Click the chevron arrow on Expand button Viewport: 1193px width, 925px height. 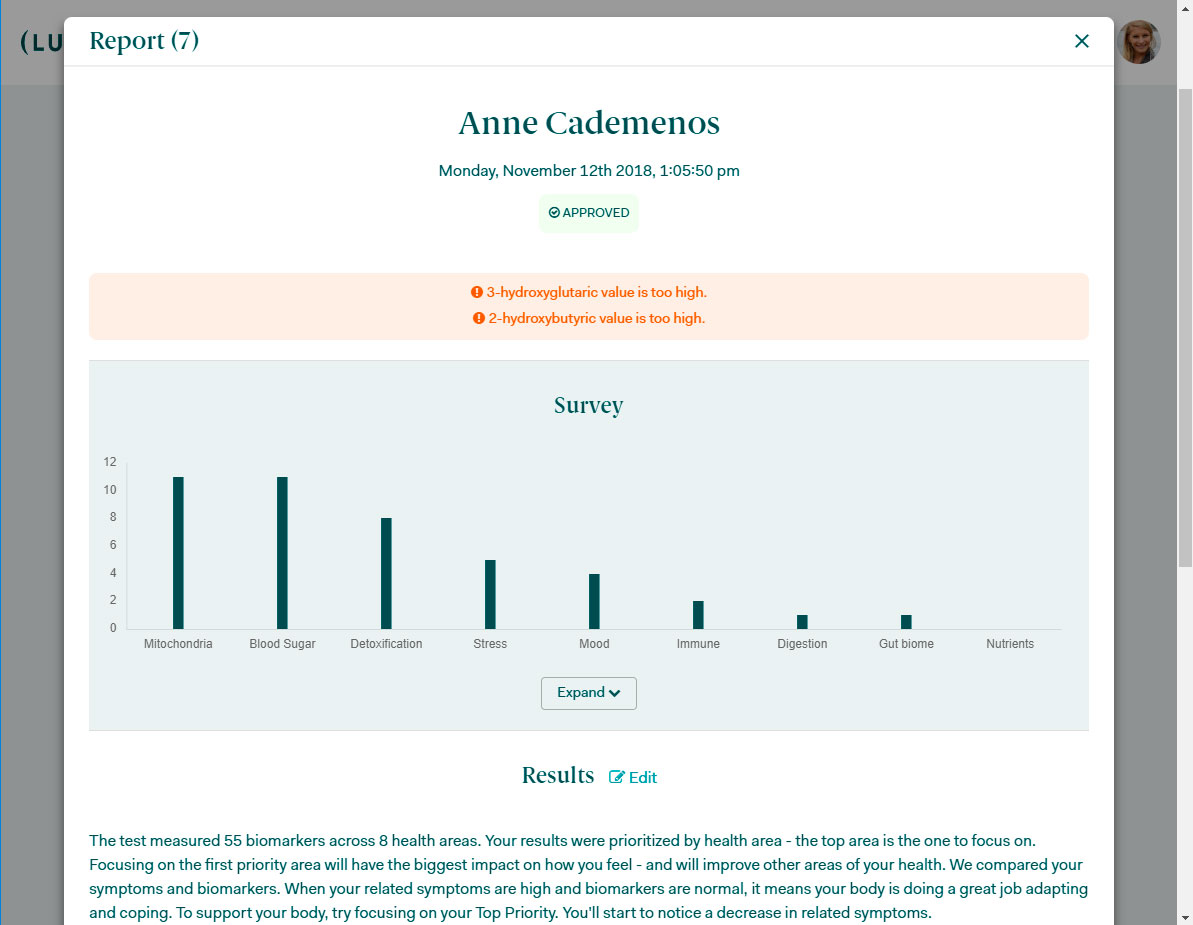click(x=615, y=693)
